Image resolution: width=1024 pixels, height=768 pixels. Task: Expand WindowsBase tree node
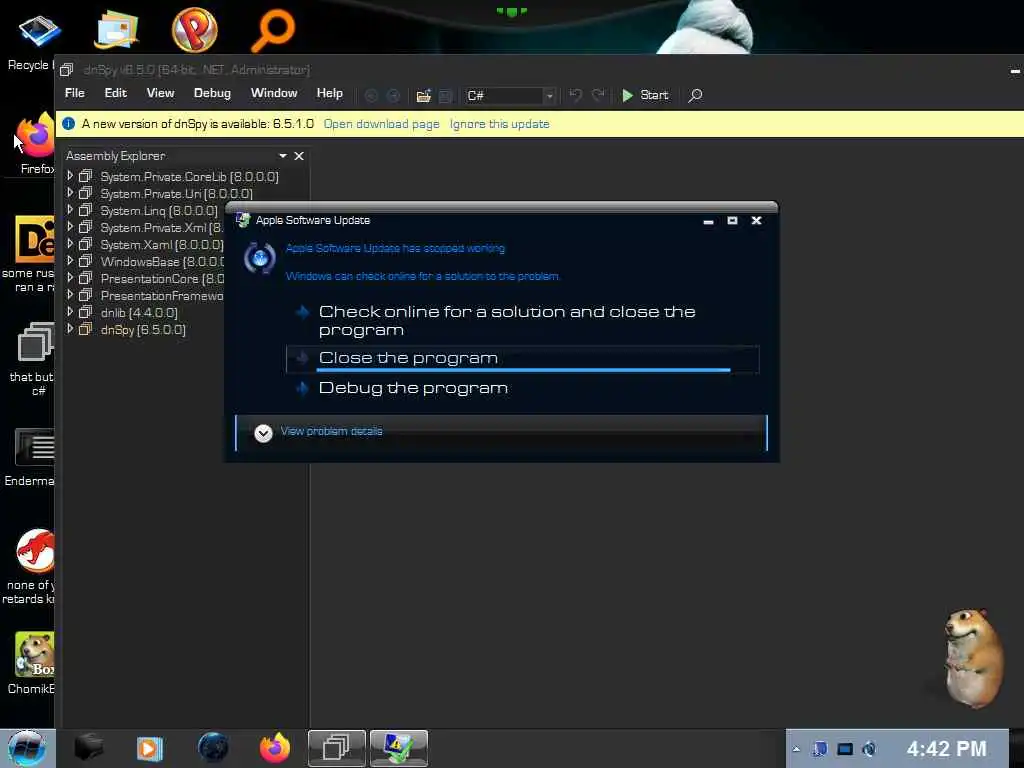(70, 261)
